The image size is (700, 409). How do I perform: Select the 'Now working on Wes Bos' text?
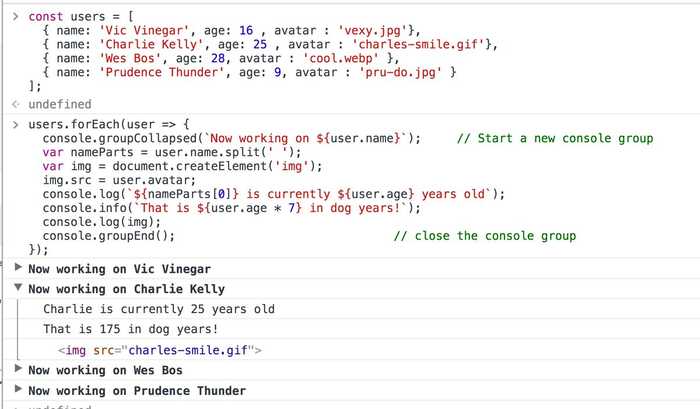[x=106, y=371]
